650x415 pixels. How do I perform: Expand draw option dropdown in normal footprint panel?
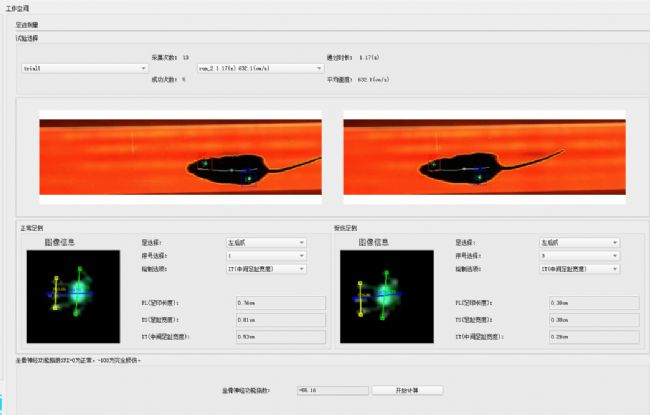tap(266, 268)
